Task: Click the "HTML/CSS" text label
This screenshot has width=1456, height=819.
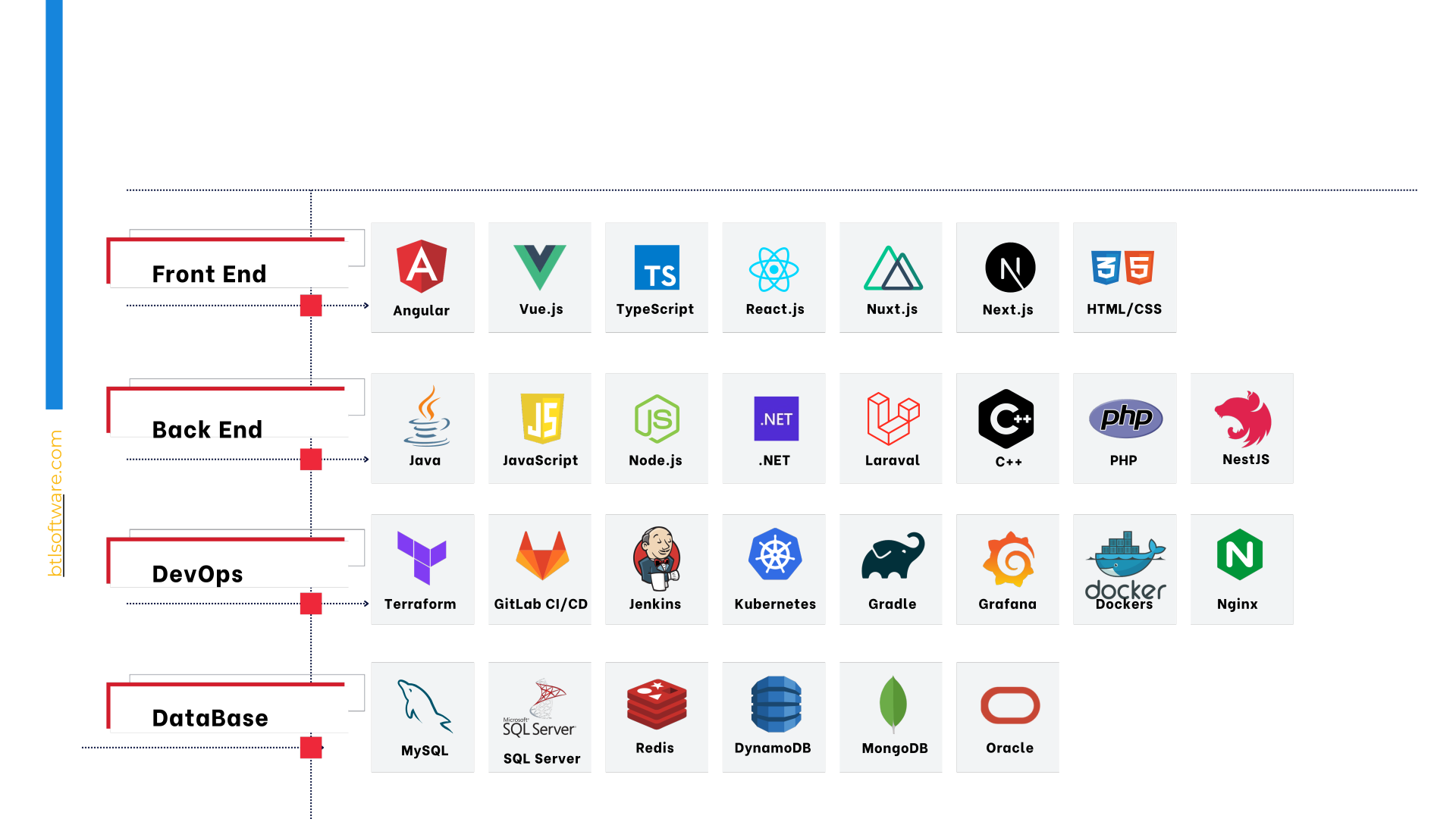Action: (1124, 309)
